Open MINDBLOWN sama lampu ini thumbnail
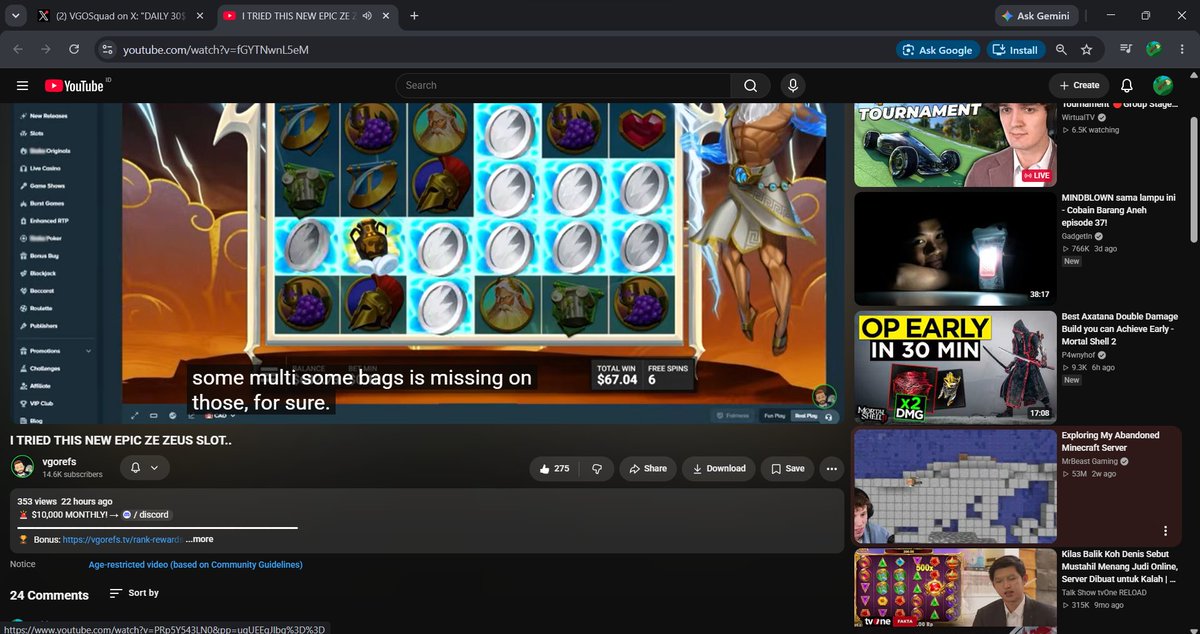 (954, 248)
